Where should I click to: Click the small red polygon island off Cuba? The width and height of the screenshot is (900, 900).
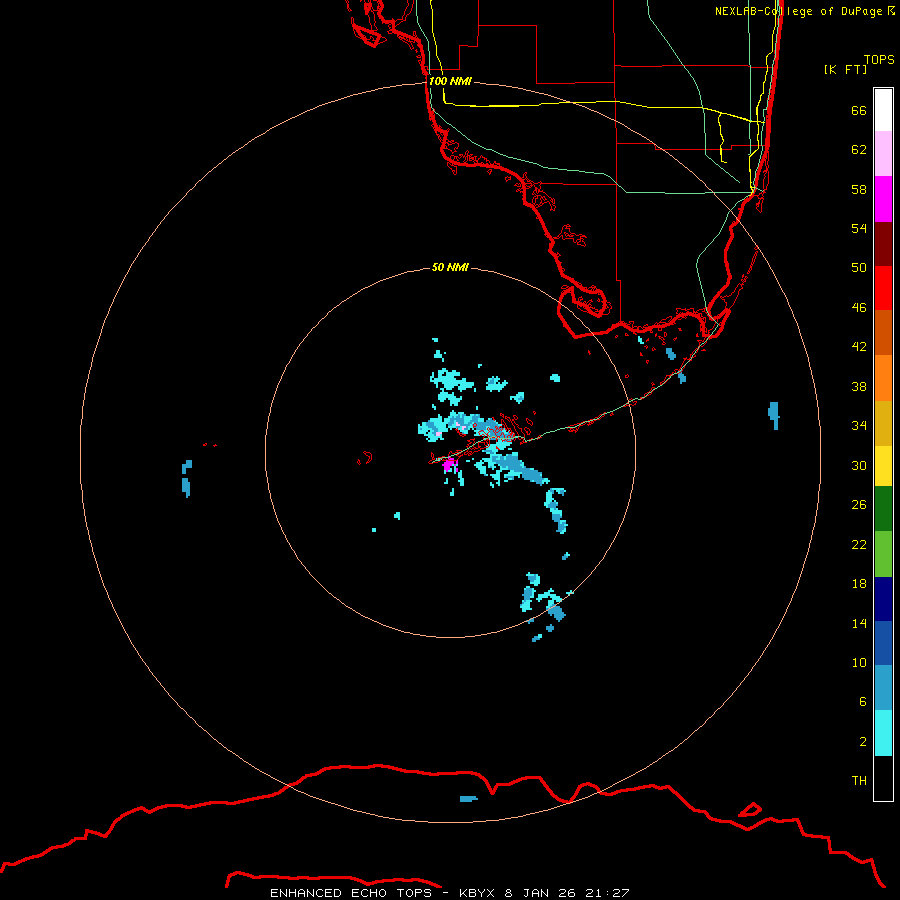(750, 810)
